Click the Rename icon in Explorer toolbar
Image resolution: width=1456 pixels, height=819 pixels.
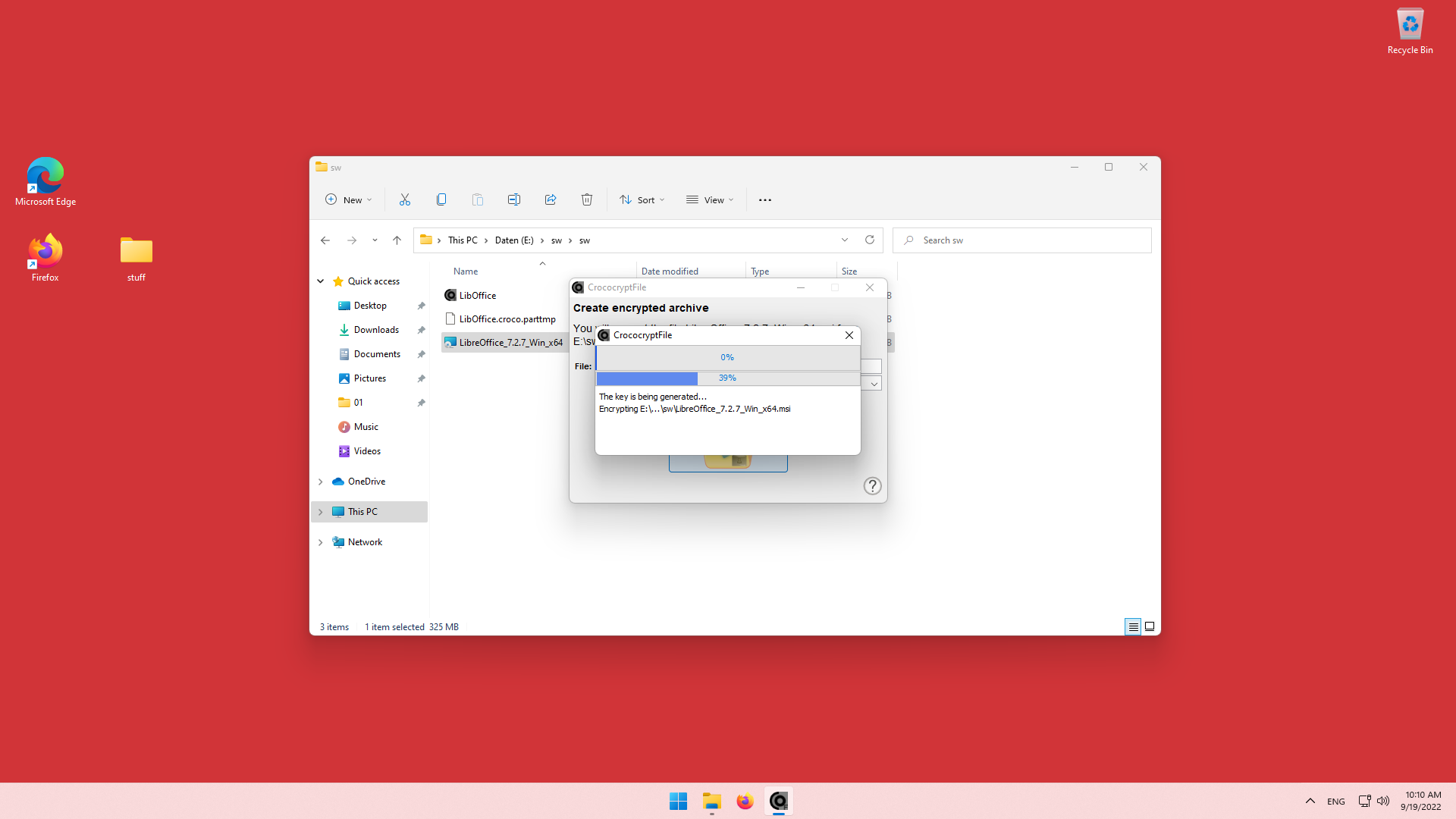pyautogui.click(x=514, y=200)
